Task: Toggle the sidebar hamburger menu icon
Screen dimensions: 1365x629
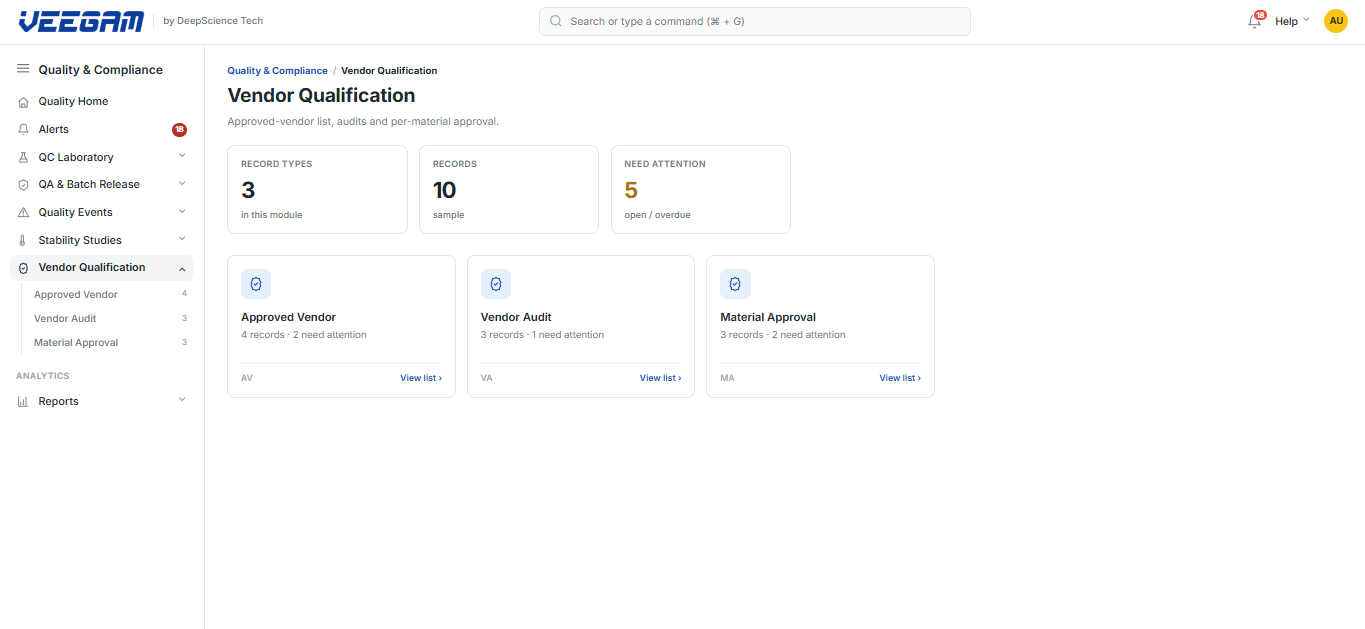Action: click(23, 69)
